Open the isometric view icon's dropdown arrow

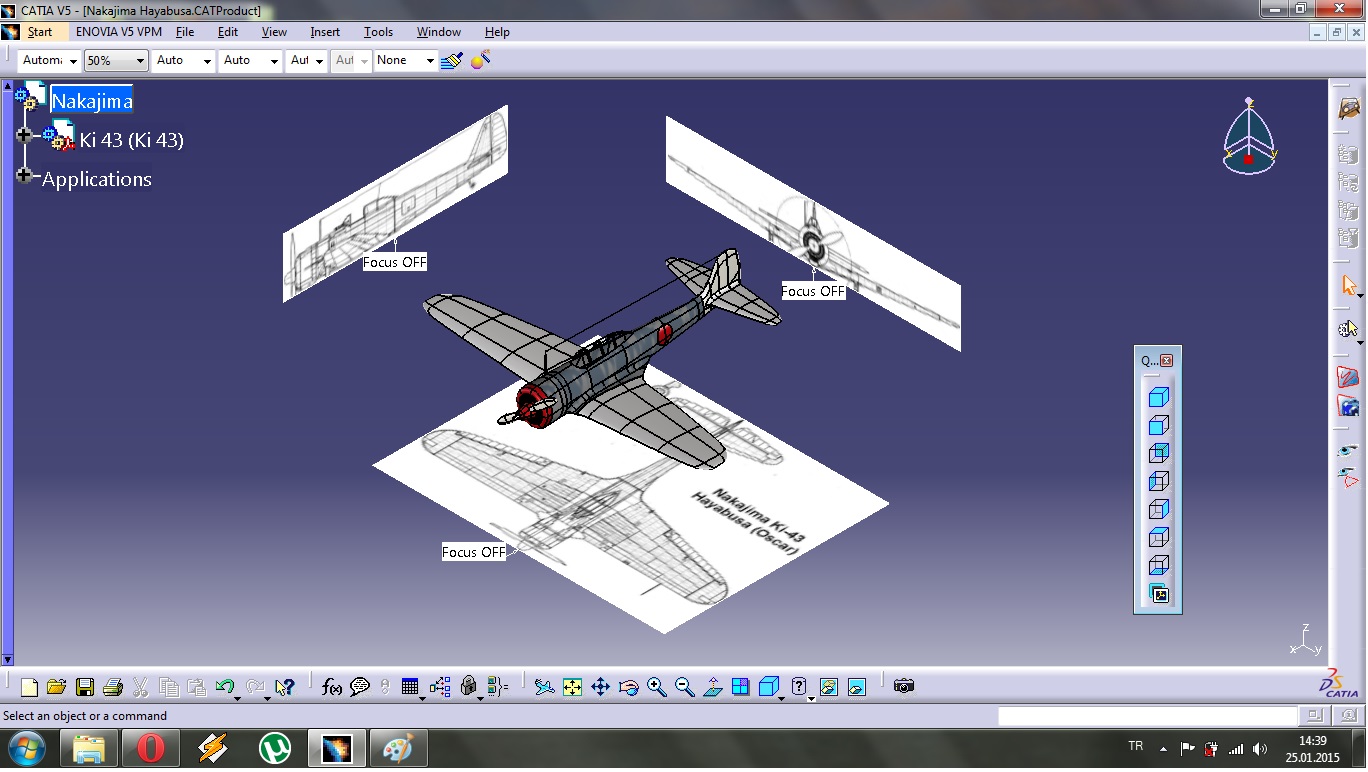(x=782, y=697)
